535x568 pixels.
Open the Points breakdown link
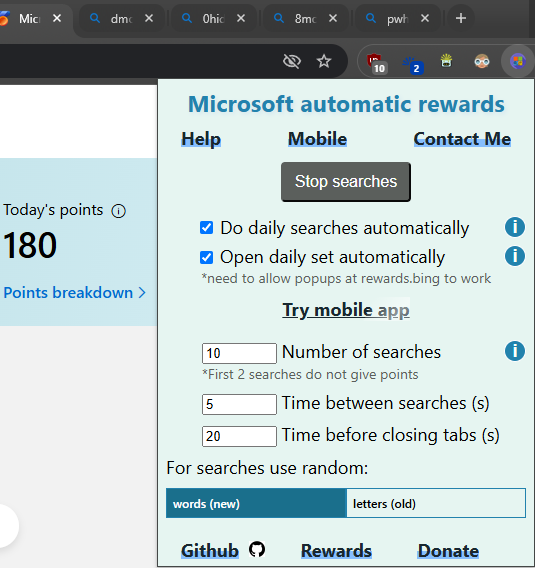click(74, 293)
